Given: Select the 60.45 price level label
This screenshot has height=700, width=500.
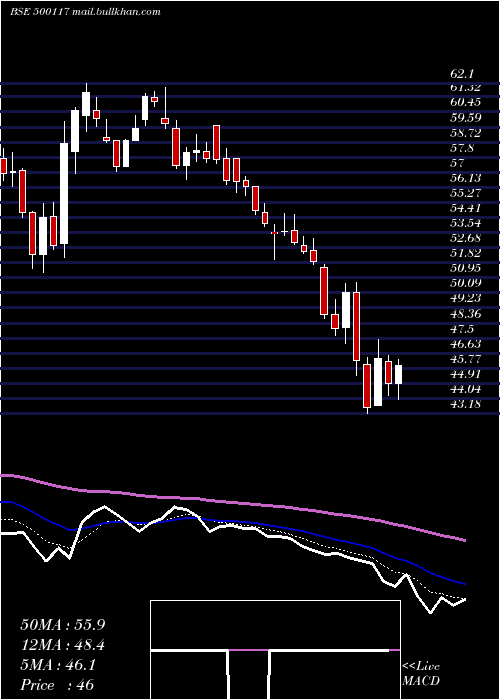Looking at the screenshot, I should (465, 102).
